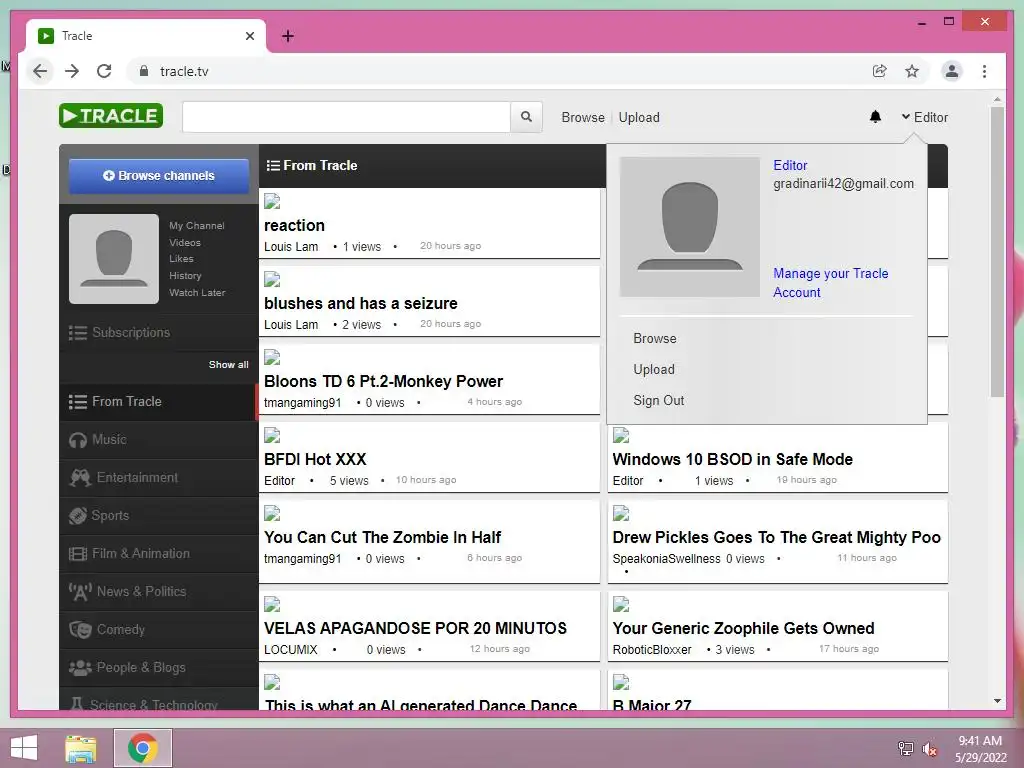The width and height of the screenshot is (1024, 768).
Task: Click the People & Blogs icon
Action: [x=80, y=667]
